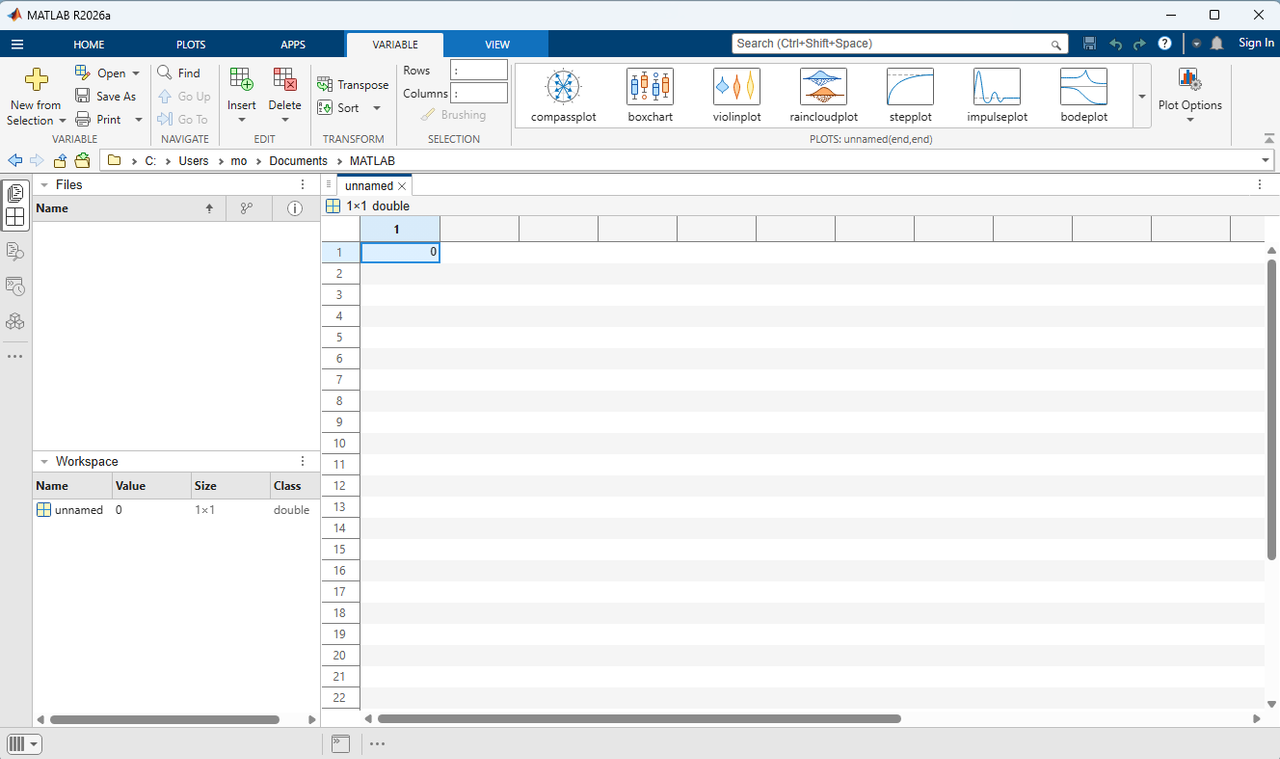Click the variable editor horizontal scrollbar
Screen dimensions: 1280x759
pyautogui.click(x=639, y=719)
